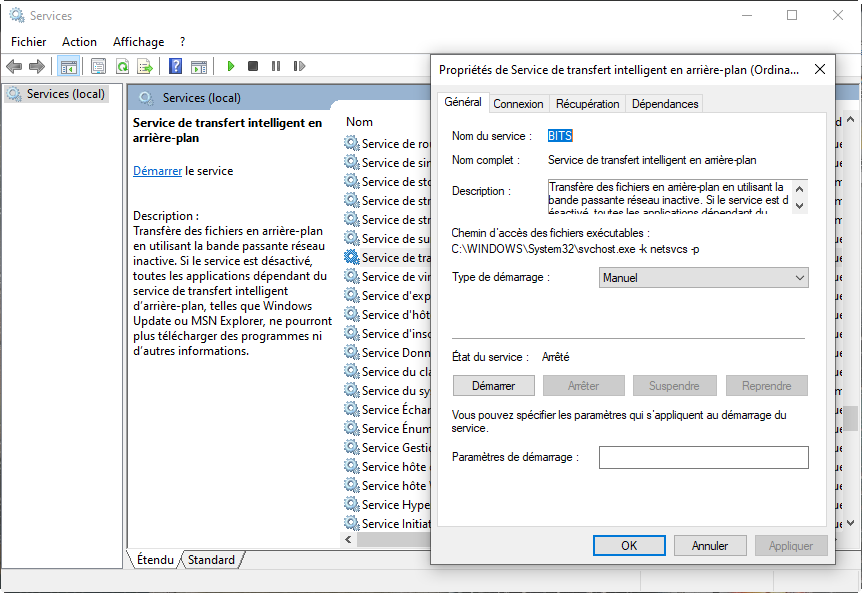Select the Service hôte row above Service Hype…

pyautogui.click(x=387, y=485)
